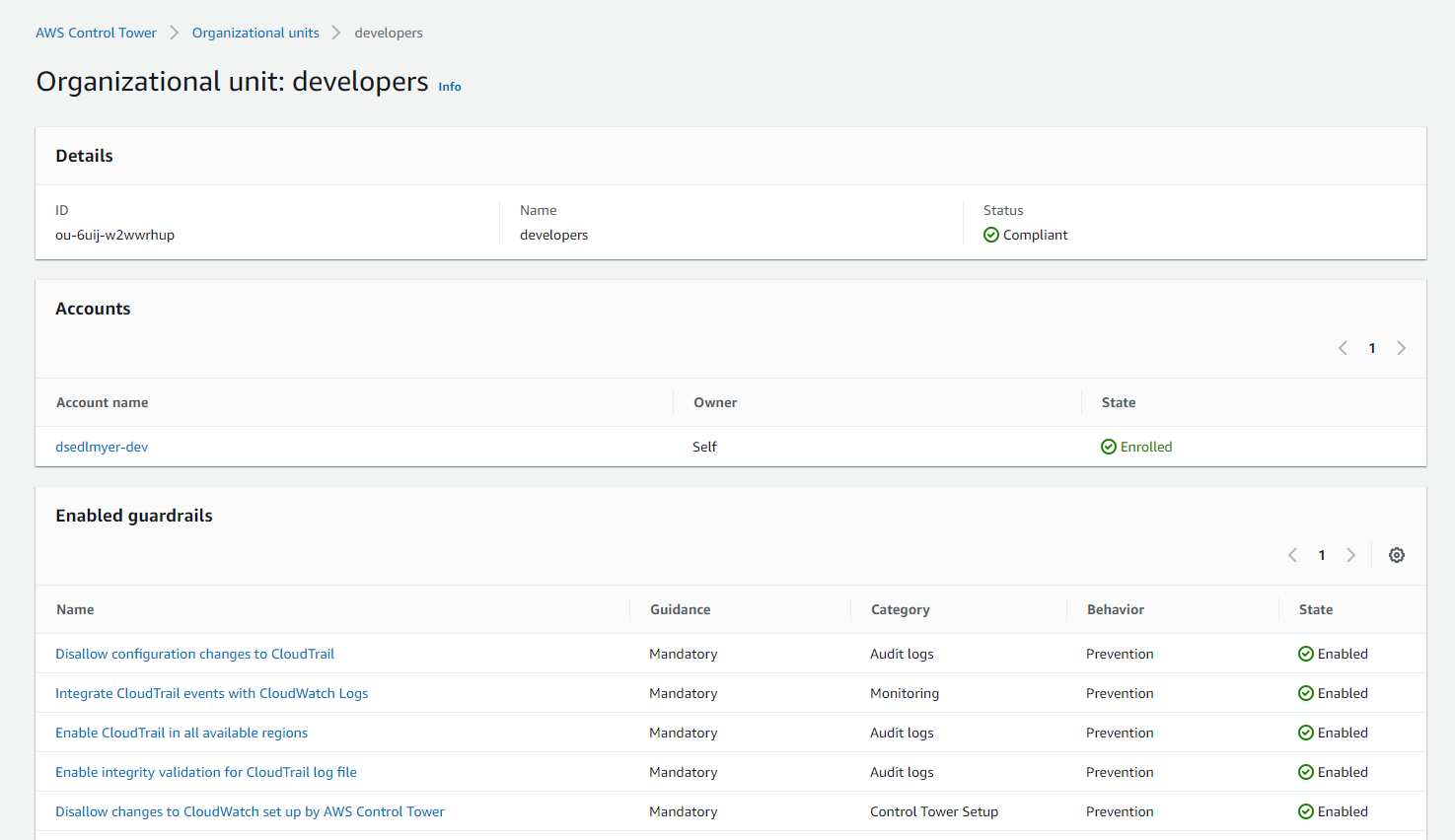
Task: Open guardrails table preferences gear icon
Action: click(x=1397, y=555)
